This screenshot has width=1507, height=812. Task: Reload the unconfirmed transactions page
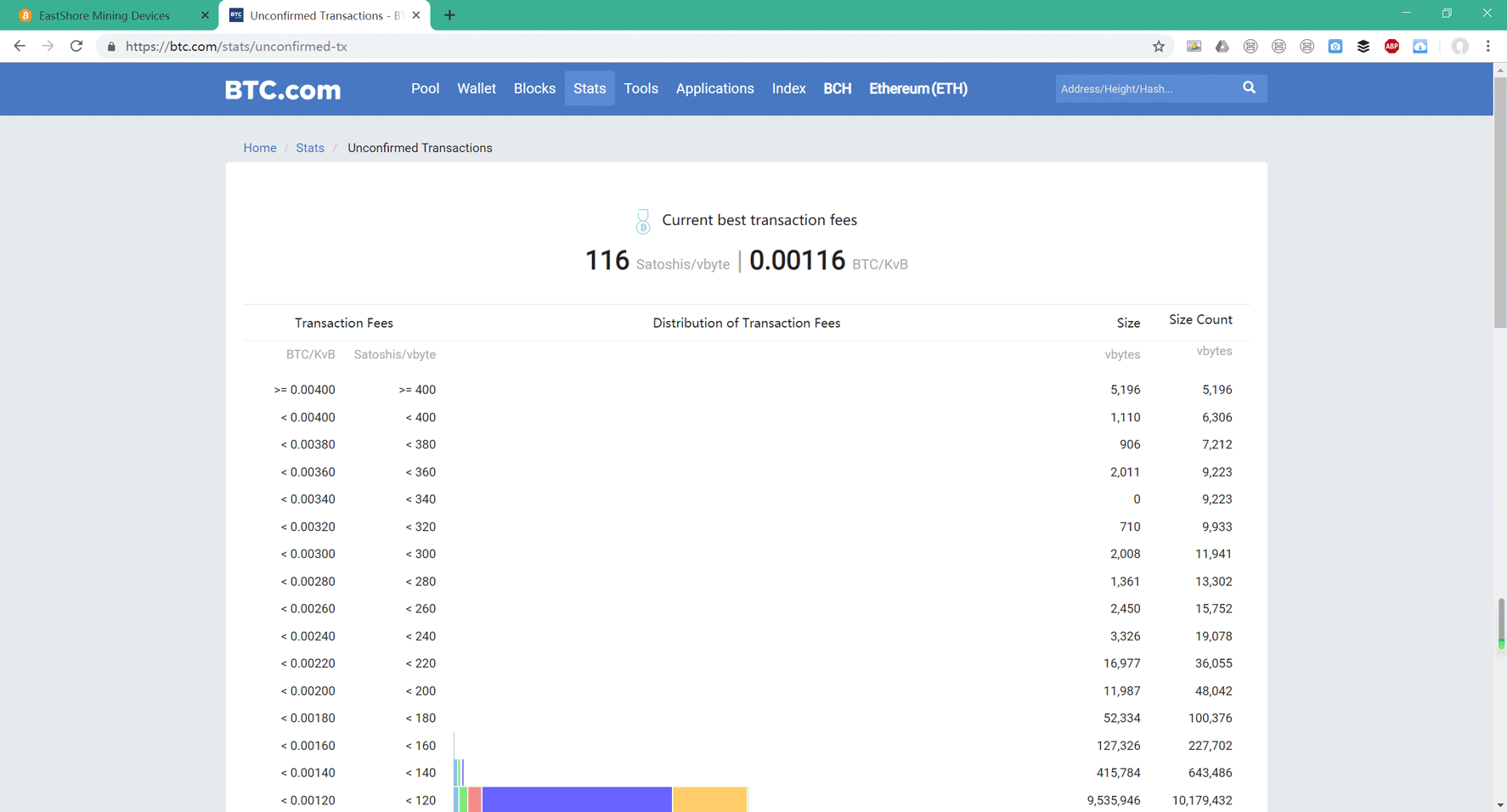point(76,46)
